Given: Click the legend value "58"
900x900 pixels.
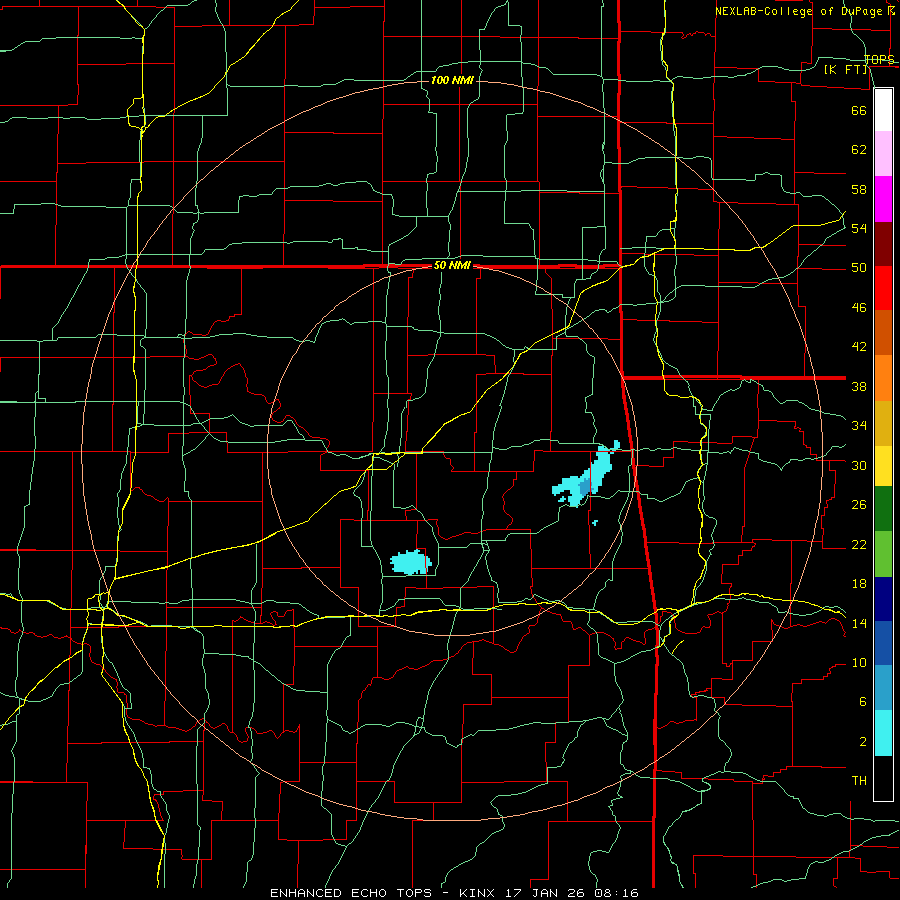Looking at the screenshot, I should 859,189.
